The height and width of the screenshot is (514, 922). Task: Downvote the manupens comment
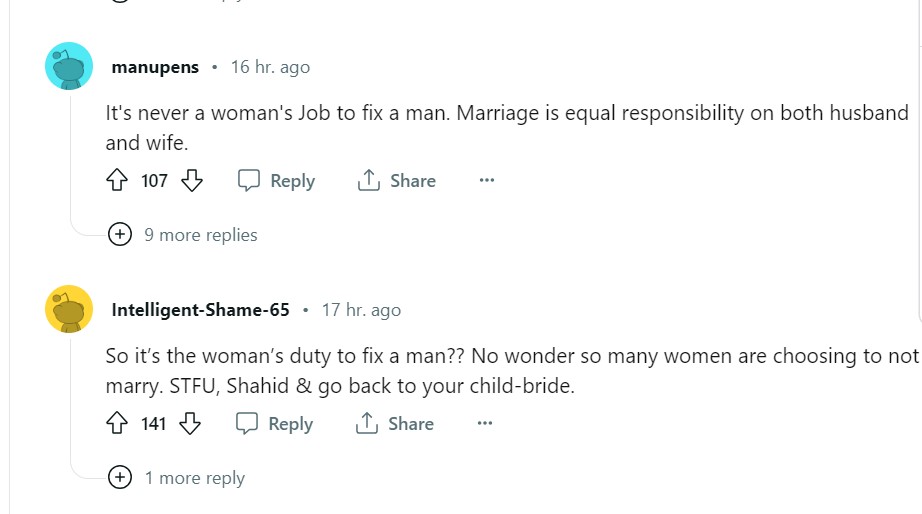click(x=192, y=181)
